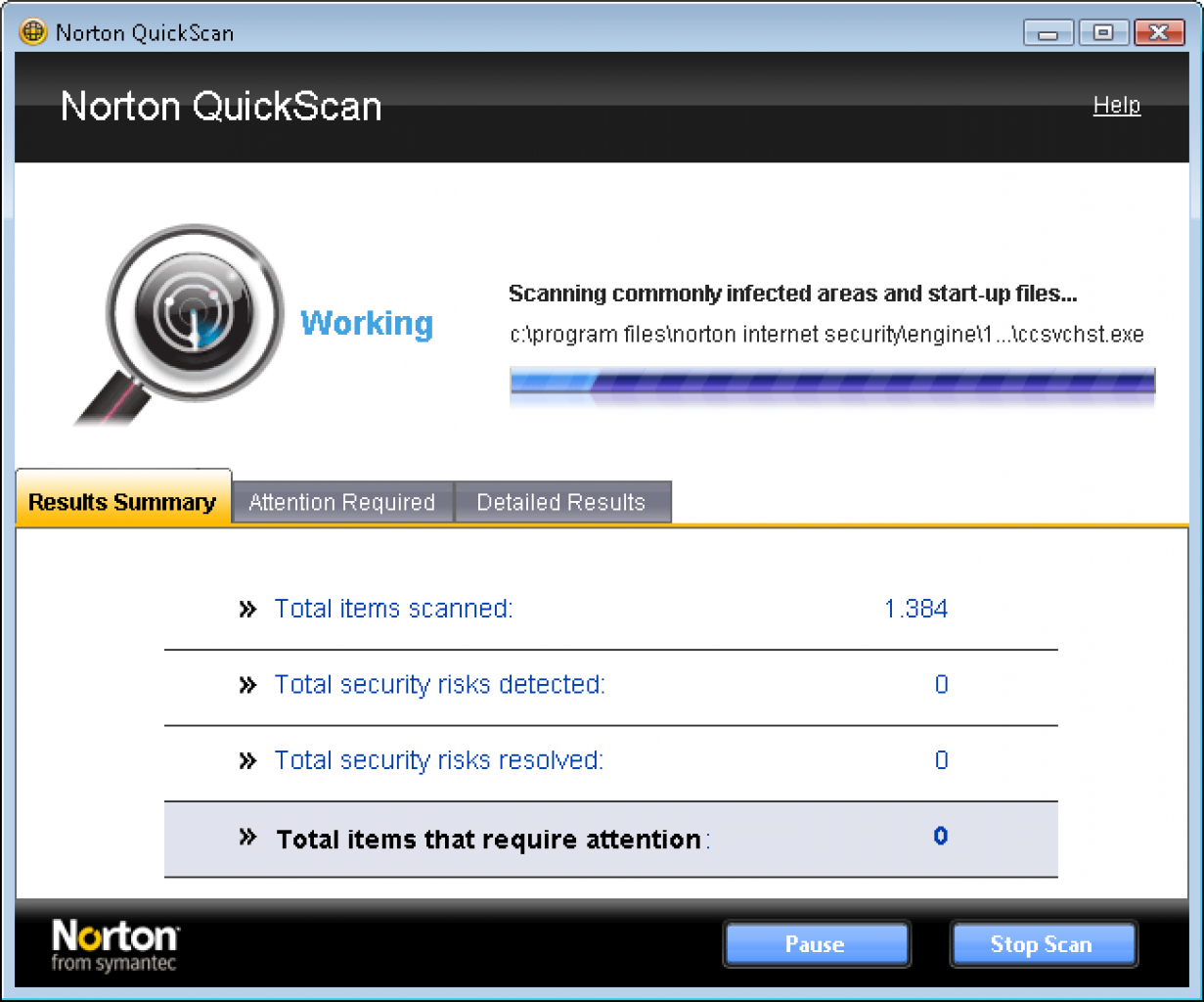The width and height of the screenshot is (1204, 1002).
Task: Open the Detailed Results tab
Action: [562, 502]
